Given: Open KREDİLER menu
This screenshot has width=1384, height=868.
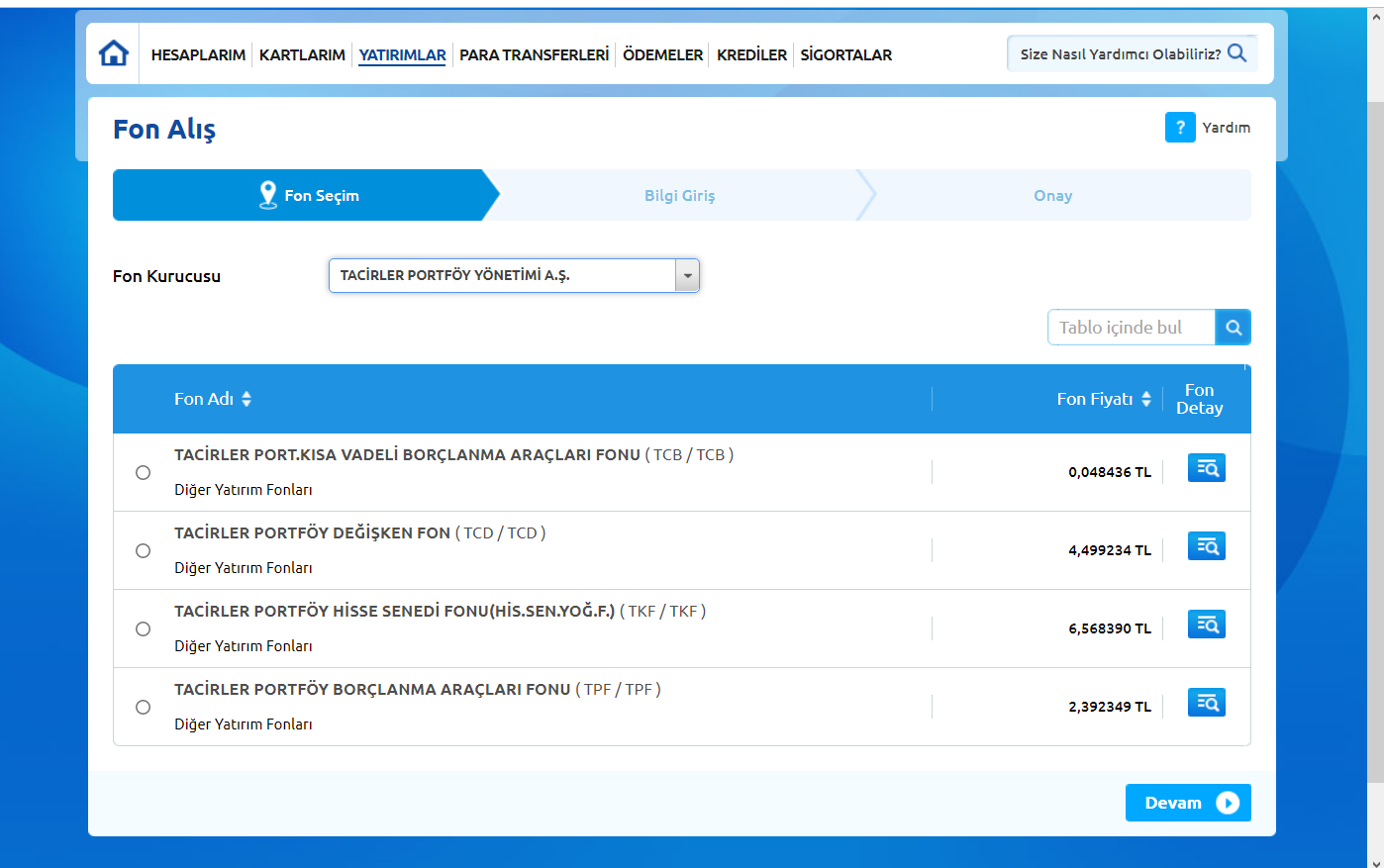Looking at the screenshot, I should point(752,55).
